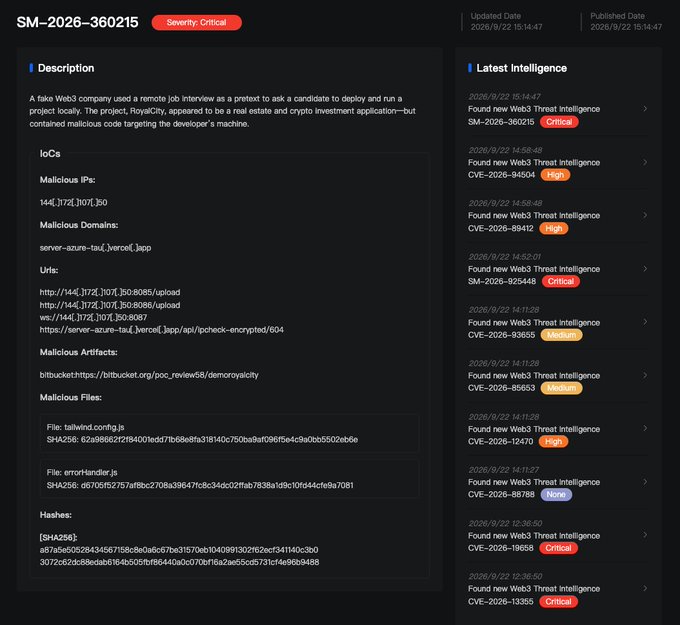Select the ipcheck-encrypted/604 URL
The height and width of the screenshot is (625, 680).
coord(161,330)
